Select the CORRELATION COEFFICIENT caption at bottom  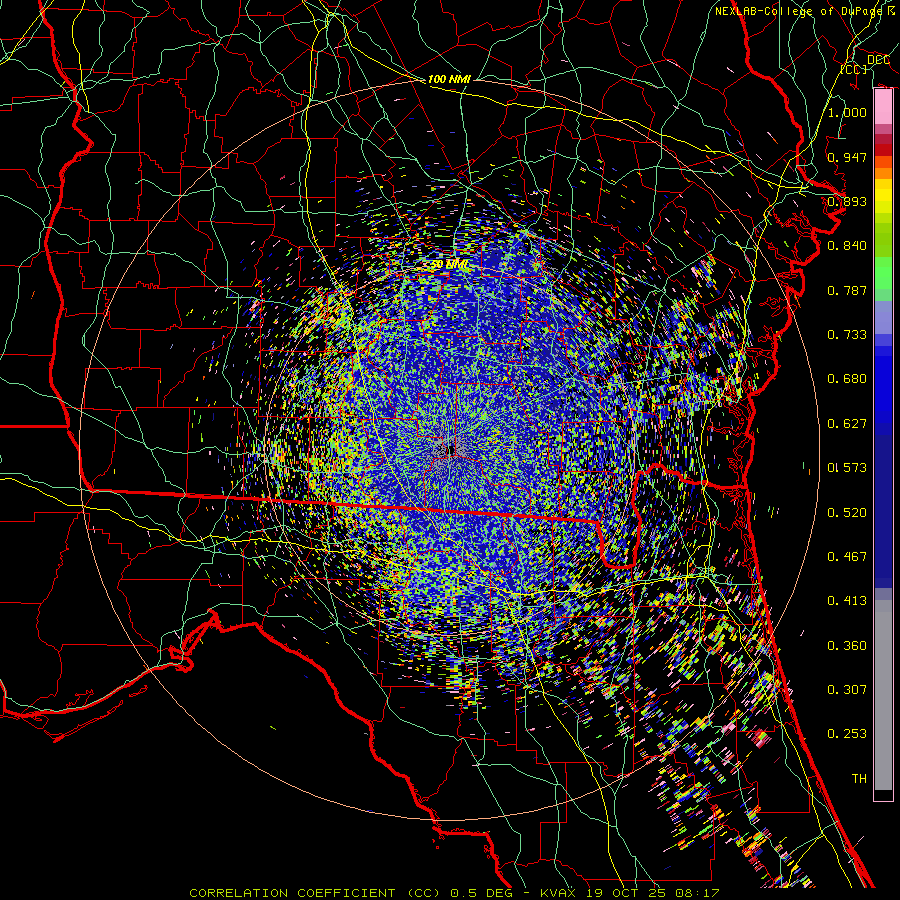(453, 893)
